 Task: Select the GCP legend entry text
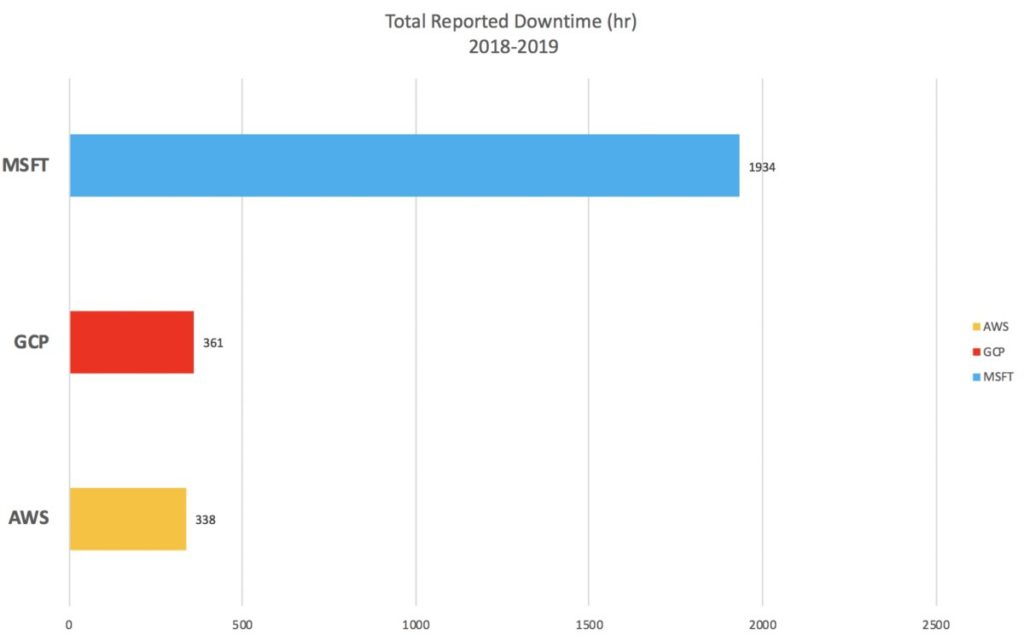coord(993,352)
